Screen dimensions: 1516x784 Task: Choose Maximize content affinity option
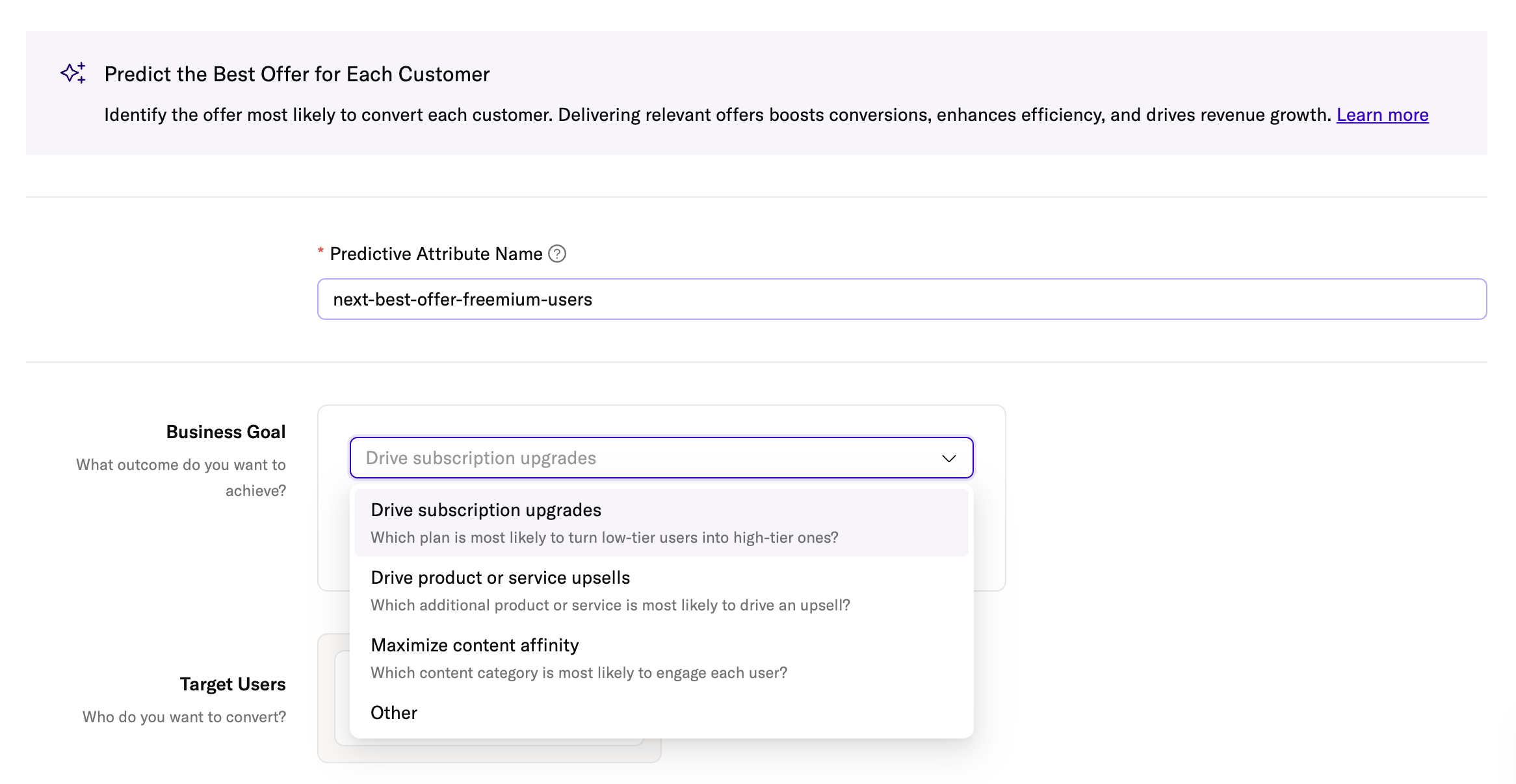pyautogui.click(x=475, y=646)
